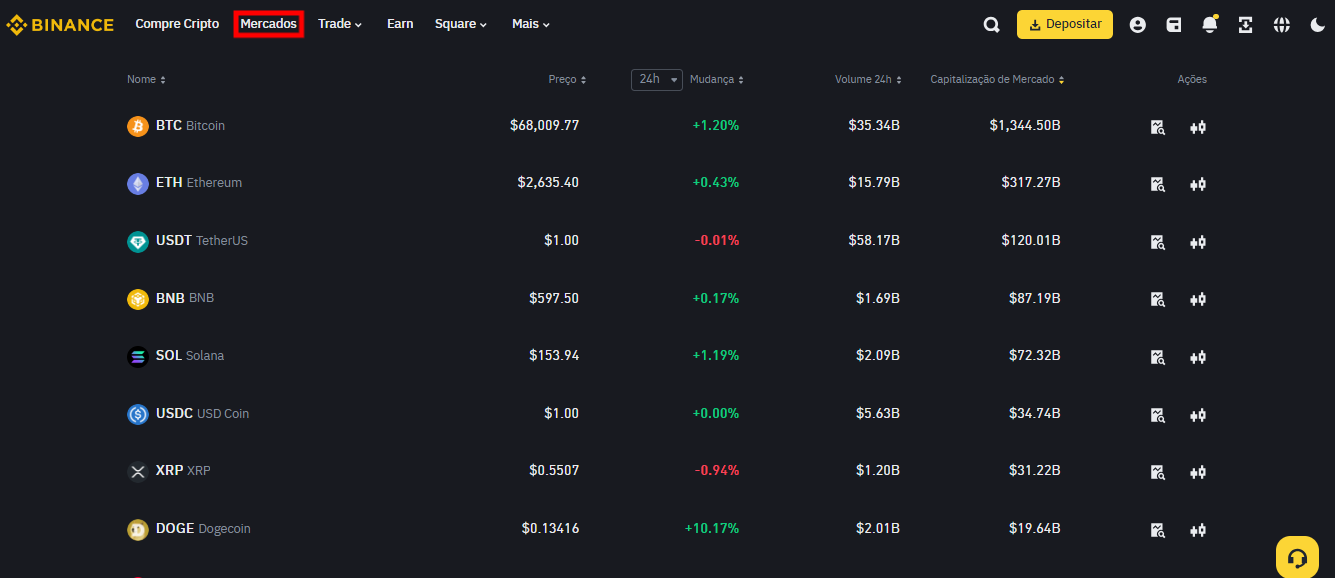Open the trade candlestick icon for Dogecoin
This screenshot has height=578, width=1335.
pos(1197,530)
